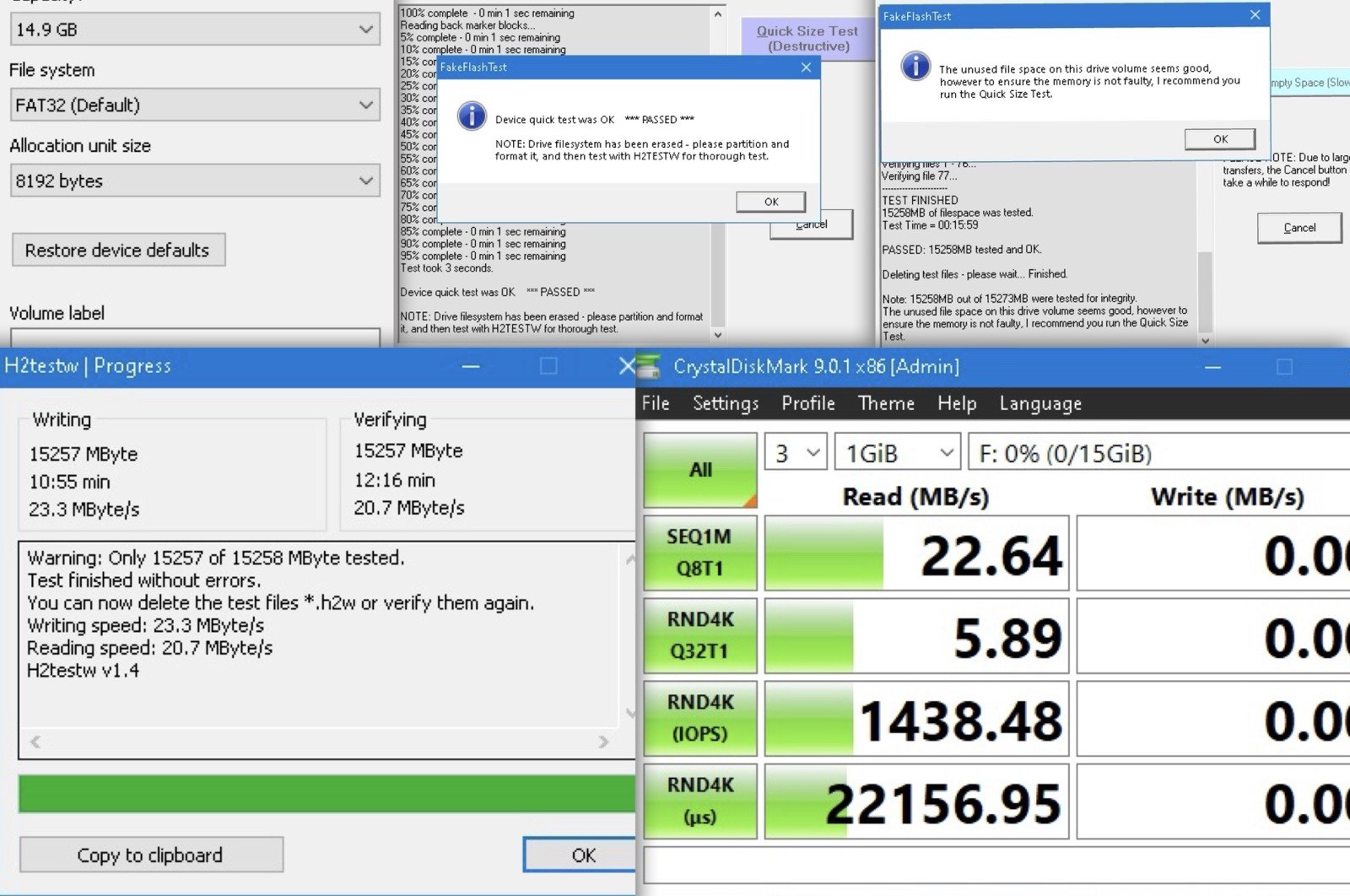Viewport: 1350px width, 896px height.
Task: Open the File menu in CrystalDiskMark
Action: pos(656,403)
